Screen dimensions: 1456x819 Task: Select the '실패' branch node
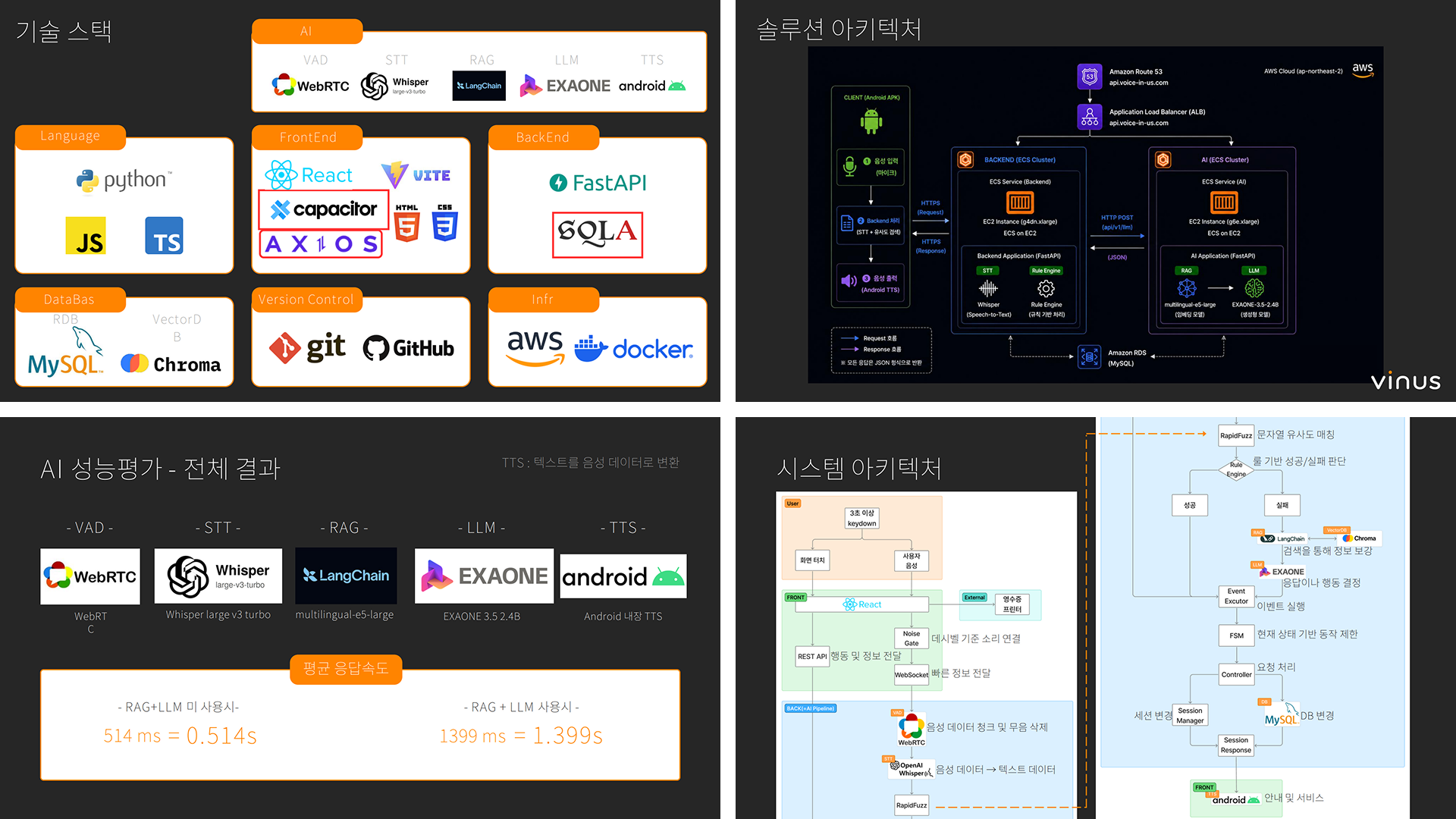pyautogui.click(x=1282, y=505)
